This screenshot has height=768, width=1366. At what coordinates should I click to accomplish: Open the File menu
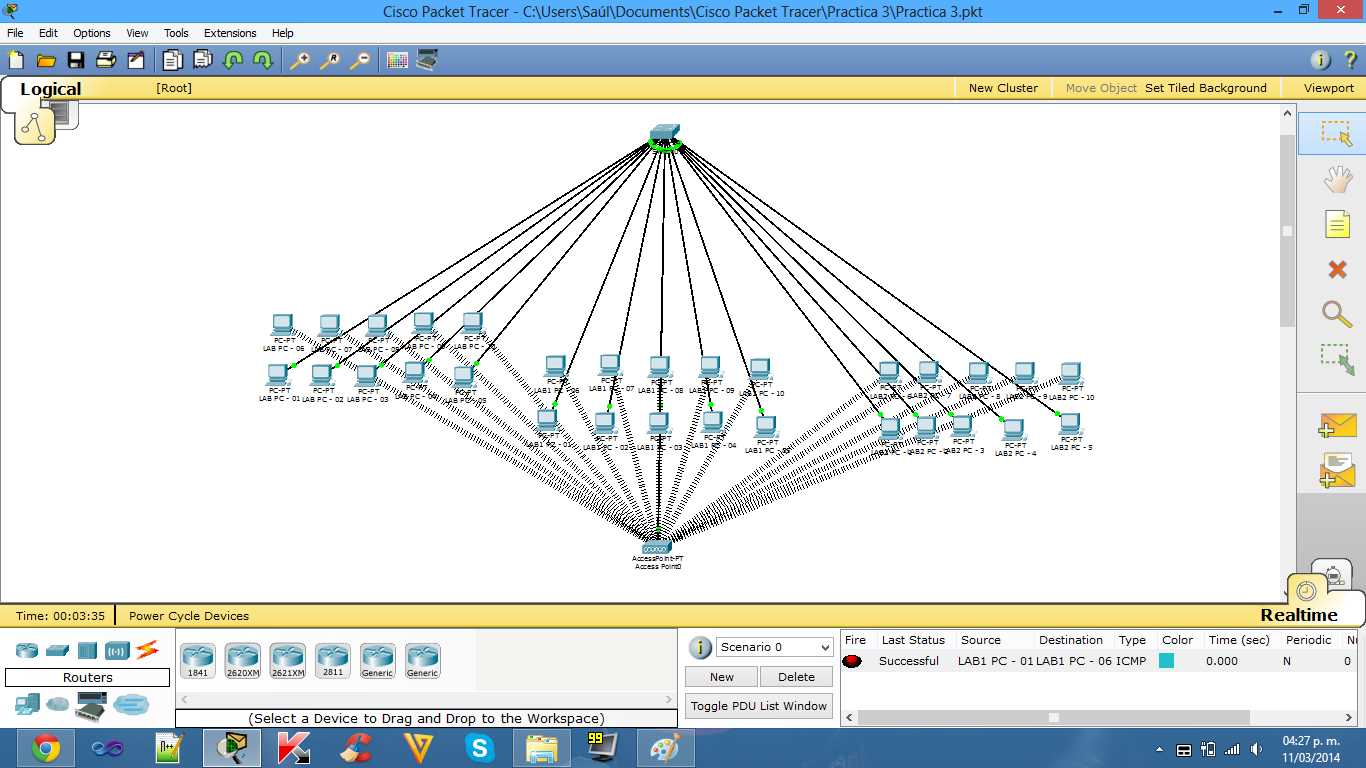click(x=15, y=33)
